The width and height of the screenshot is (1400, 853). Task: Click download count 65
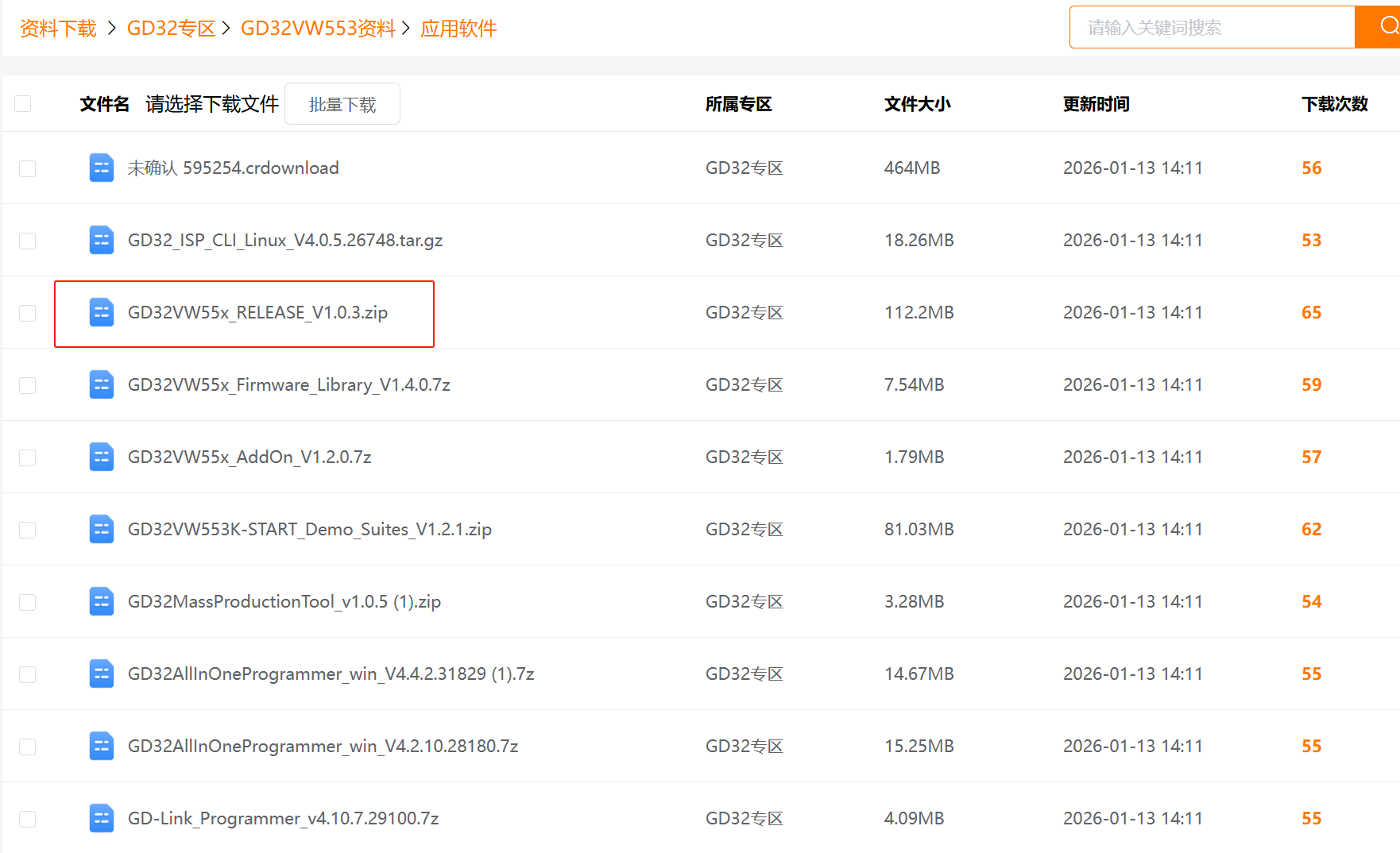point(1312,312)
